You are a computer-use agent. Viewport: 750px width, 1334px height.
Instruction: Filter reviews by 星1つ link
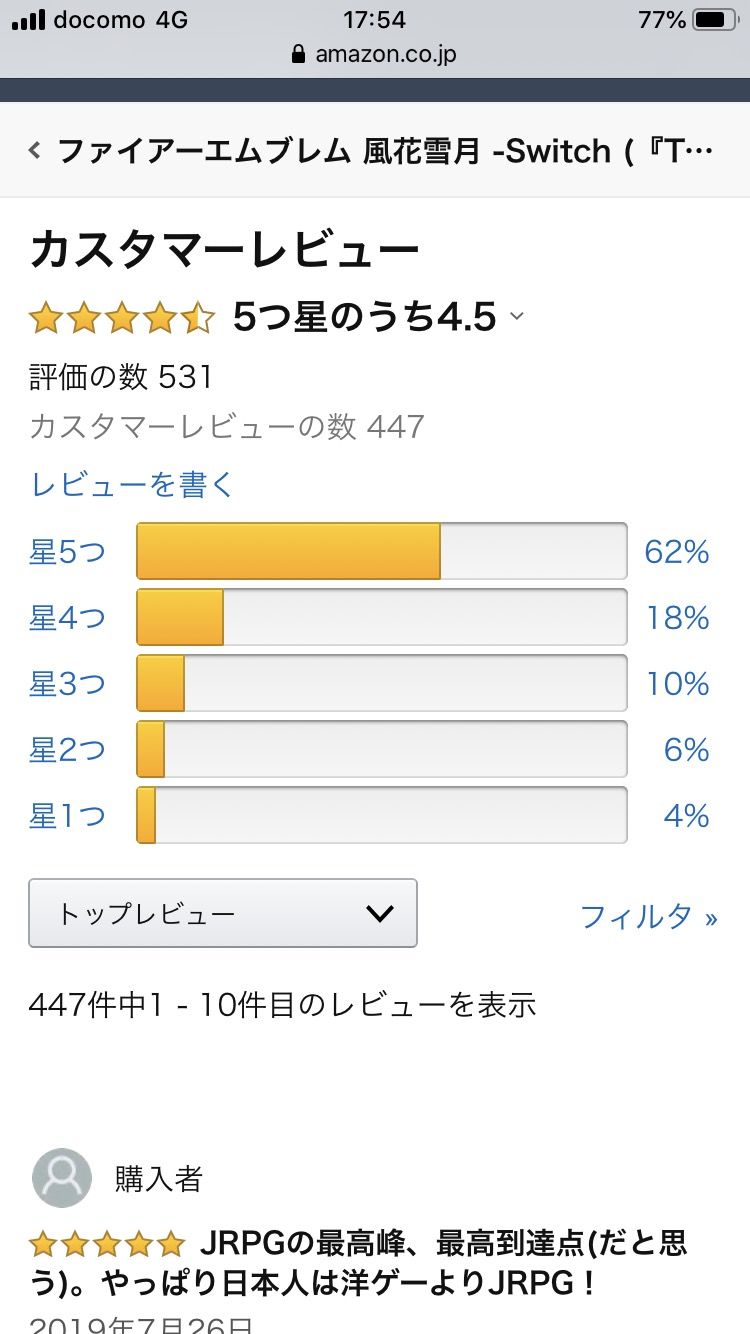(67, 816)
